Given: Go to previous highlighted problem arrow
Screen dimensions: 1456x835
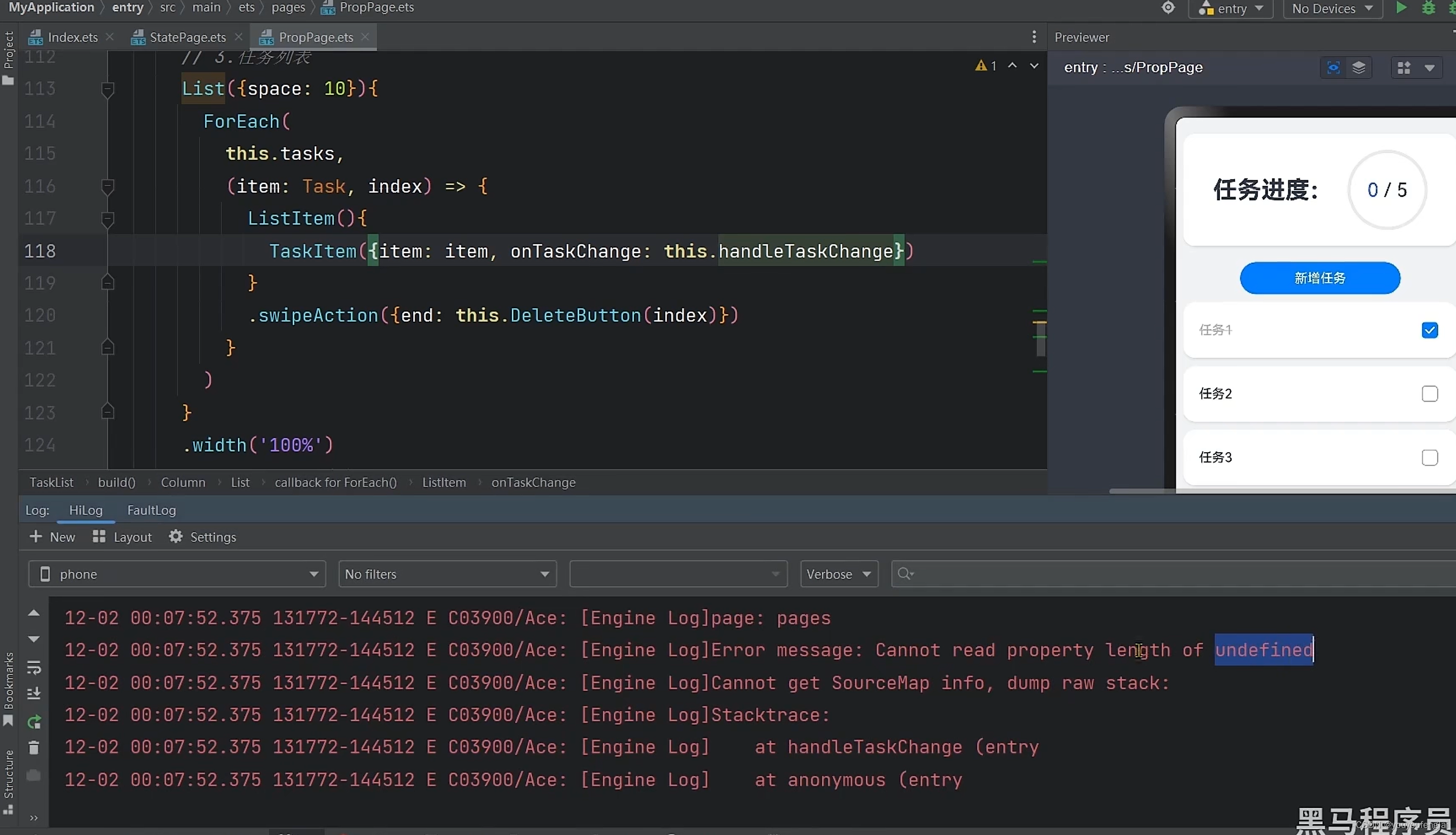Looking at the screenshot, I should point(1012,66).
